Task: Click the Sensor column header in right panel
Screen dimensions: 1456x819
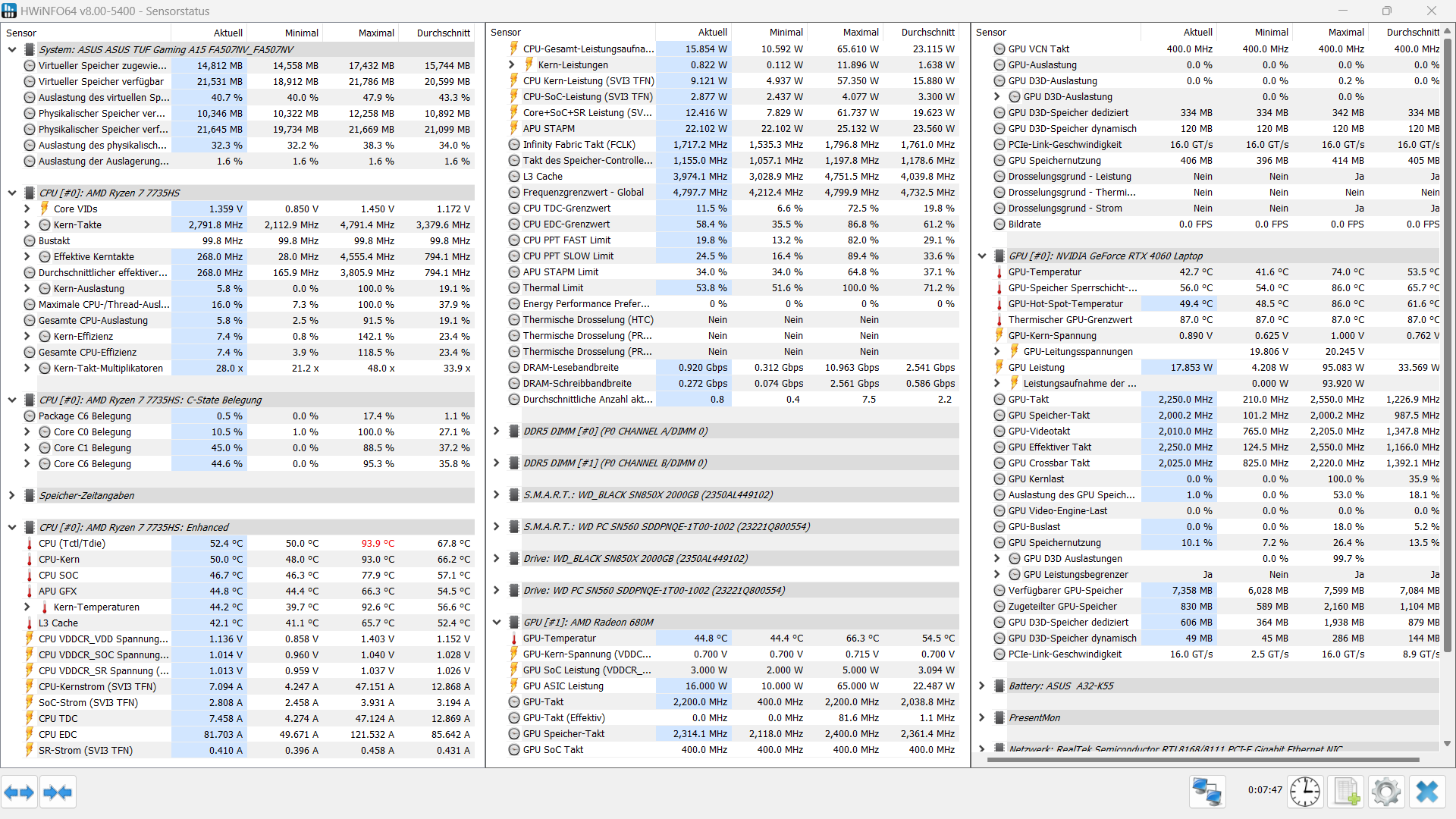Action: click(991, 32)
